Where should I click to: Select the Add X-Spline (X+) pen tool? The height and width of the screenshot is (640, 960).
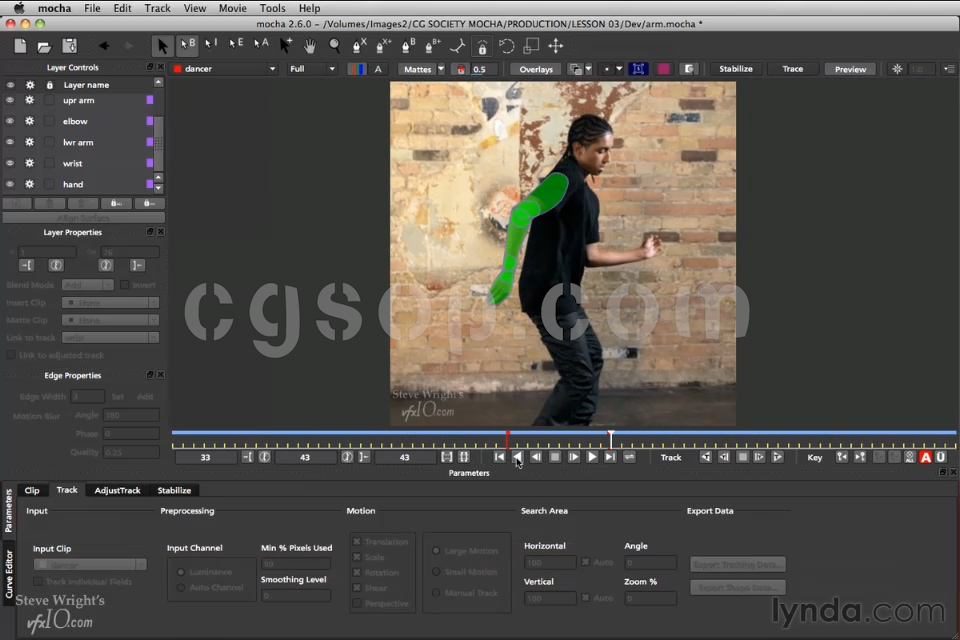click(384, 45)
